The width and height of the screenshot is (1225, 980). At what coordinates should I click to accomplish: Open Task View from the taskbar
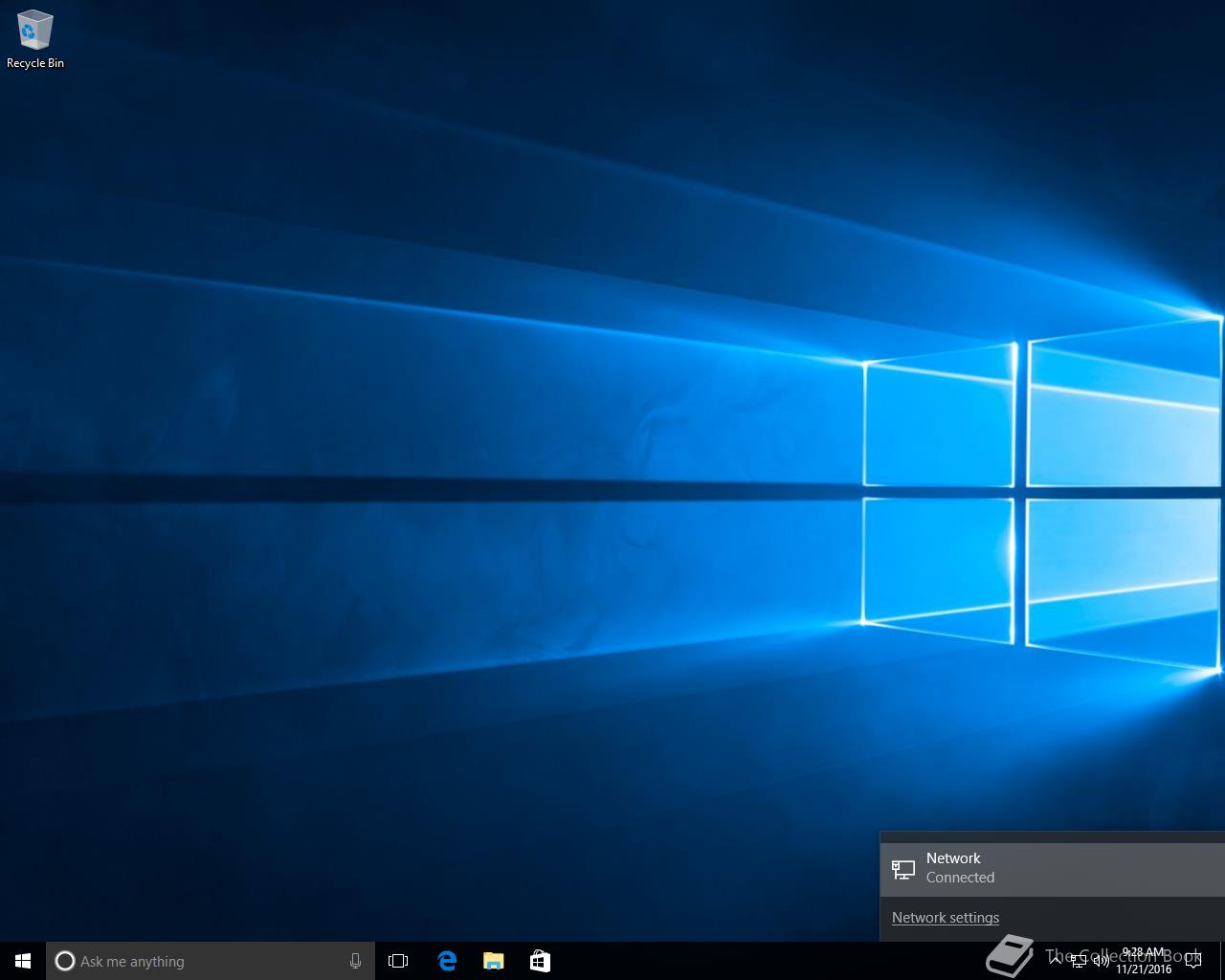[398, 961]
